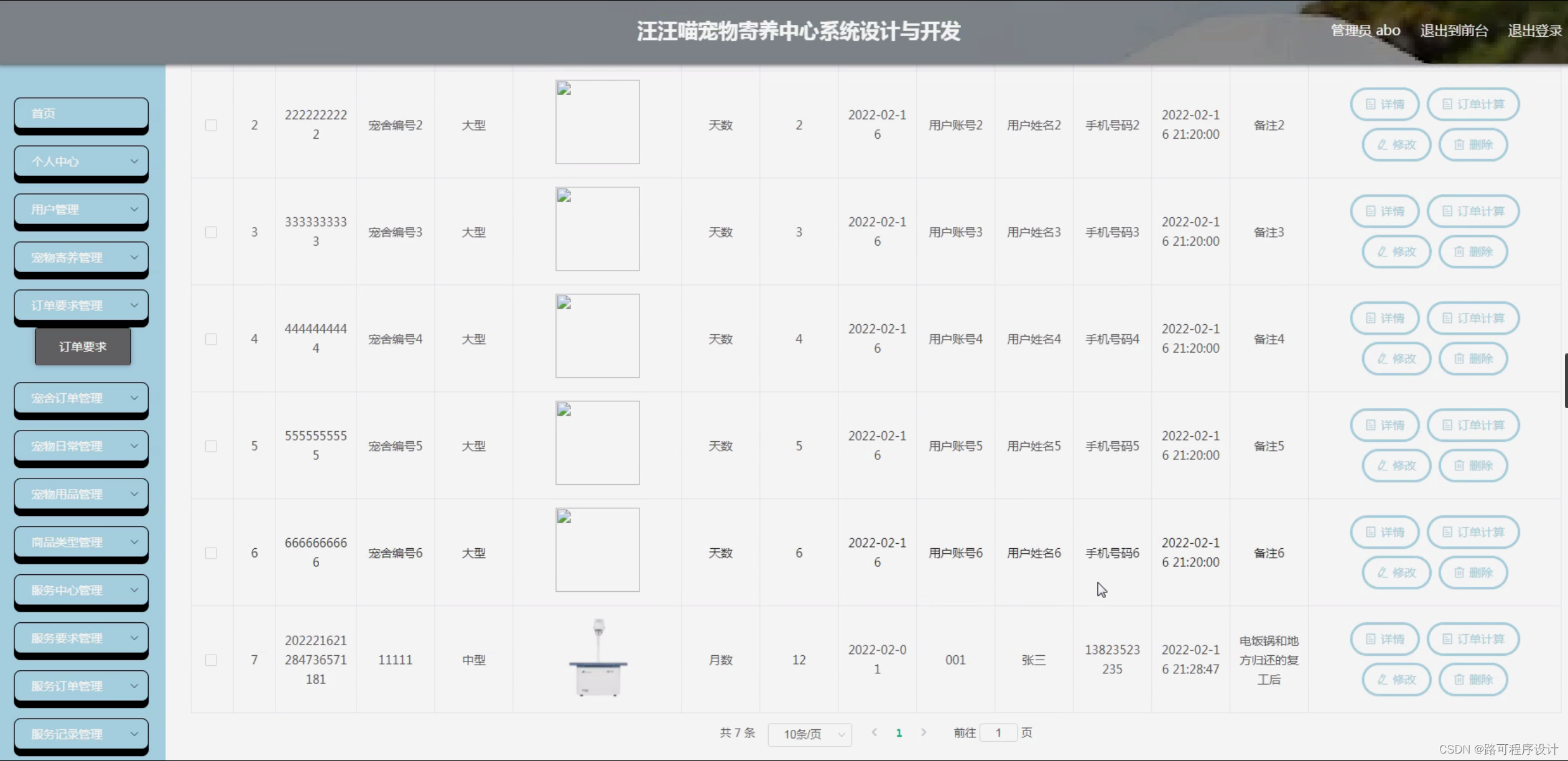Expand the 用户管理 sidebar menu

[81, 210]
